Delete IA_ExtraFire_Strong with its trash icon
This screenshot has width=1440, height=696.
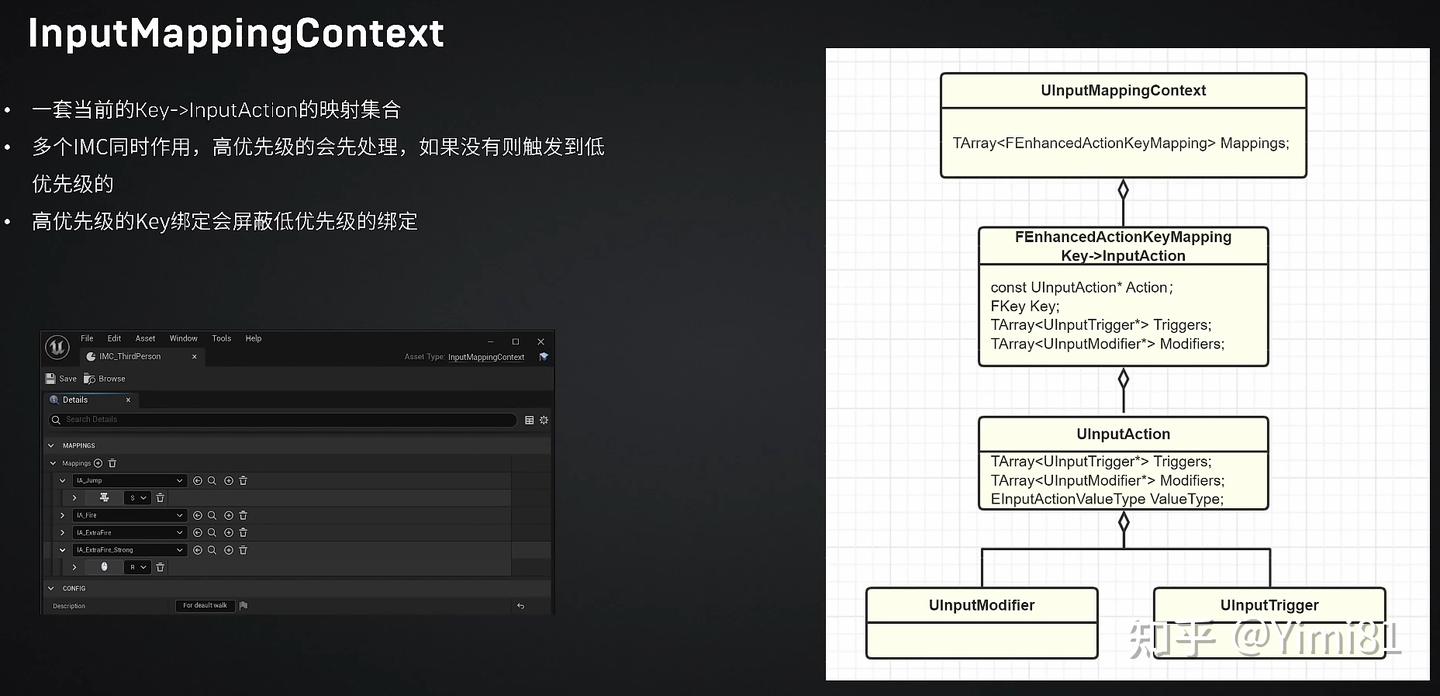point(243,550)
